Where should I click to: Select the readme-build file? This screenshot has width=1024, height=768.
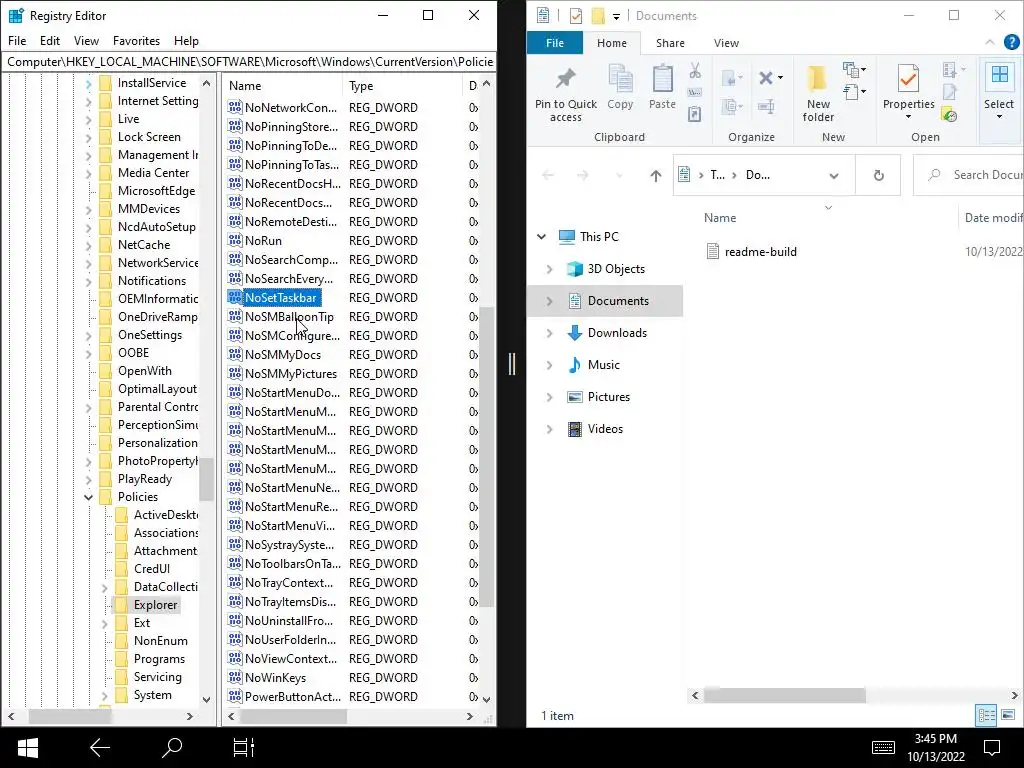tap(760, 251)
